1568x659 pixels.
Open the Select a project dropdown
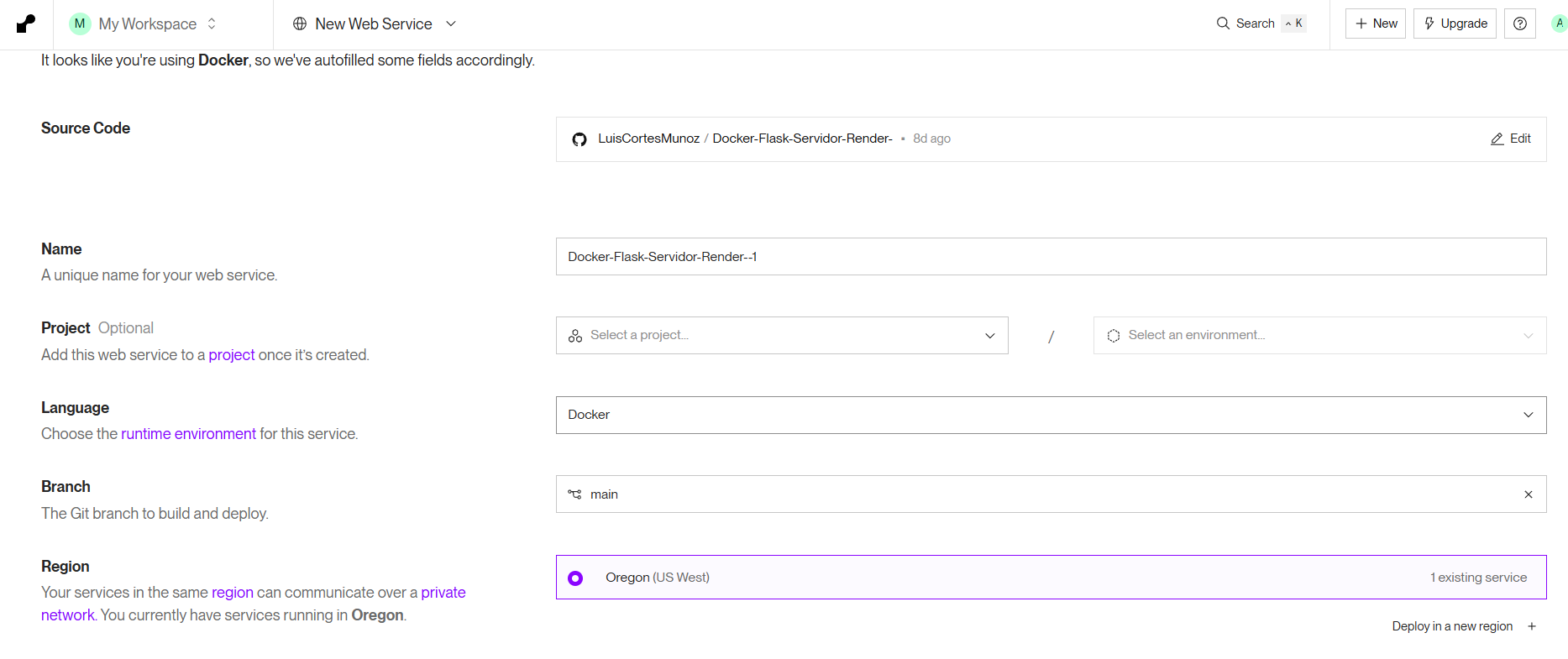(x=782, y=336)
